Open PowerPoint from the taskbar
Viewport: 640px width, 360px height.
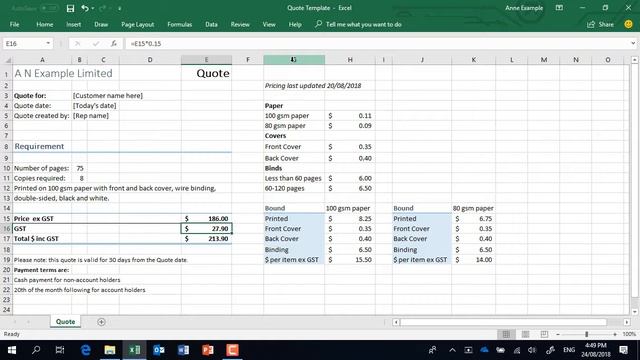pyautogui.click(x=208, y=350)
